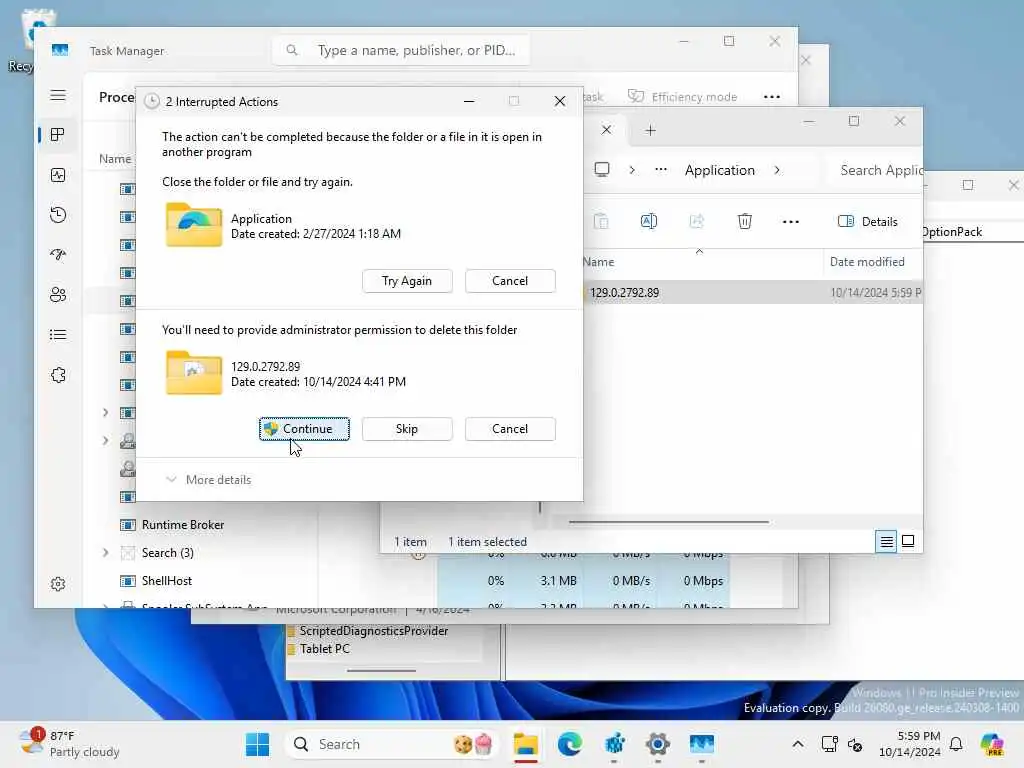Viewport: 1024px width, 768px height.
Task: Click Explorer horizontal scrollbar
Action: point(668,522)
